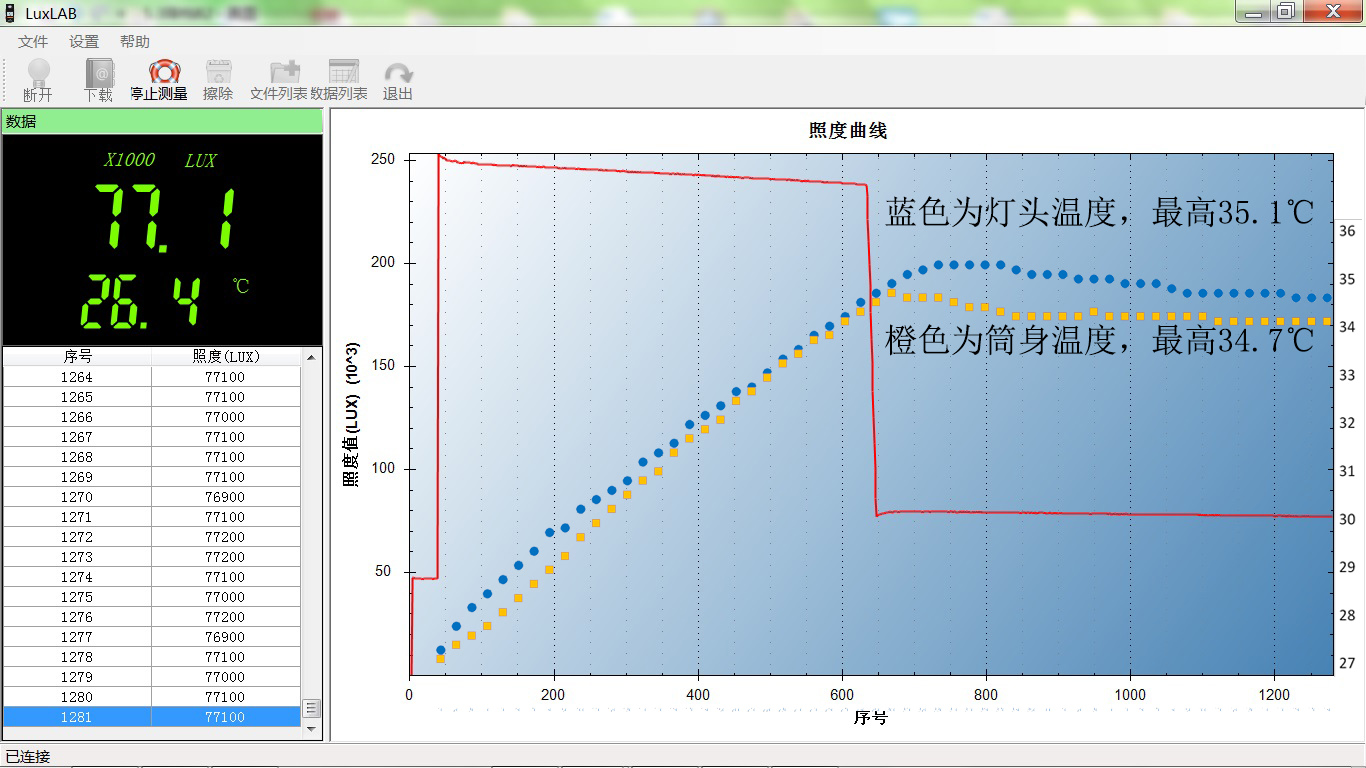
Task: Click the 77.1 lux reading display
Action: click(166, 218)
